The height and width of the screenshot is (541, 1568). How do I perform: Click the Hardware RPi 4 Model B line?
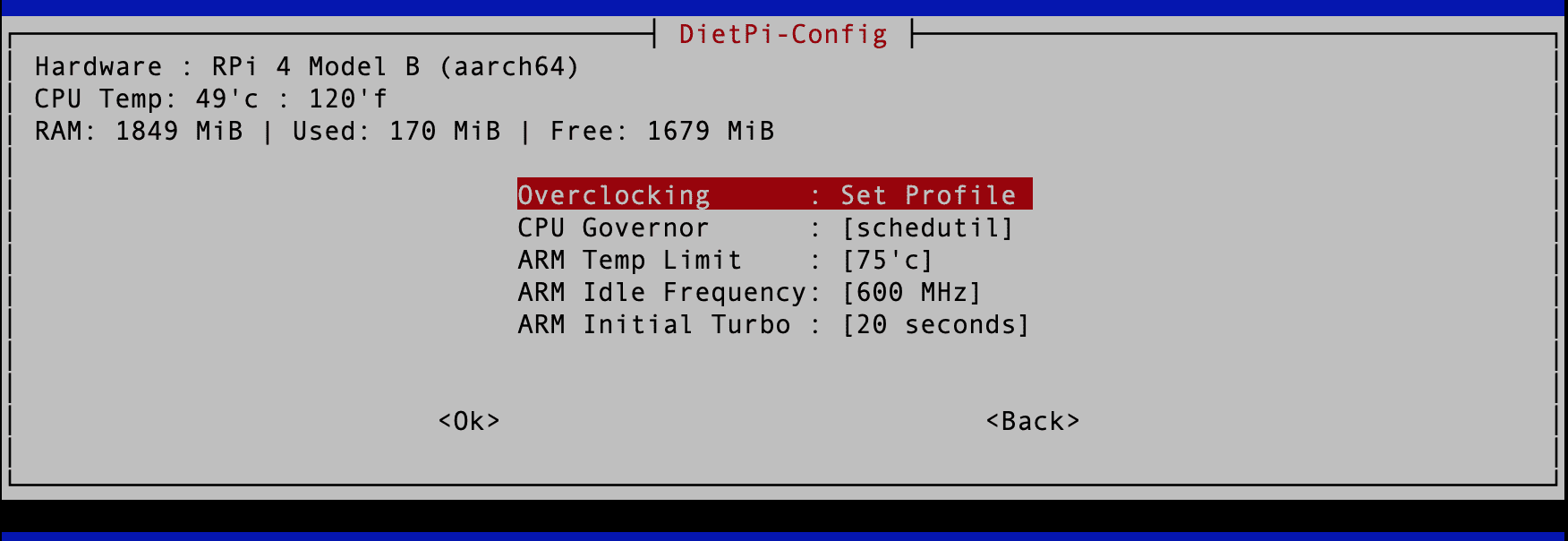click(307, 66)
